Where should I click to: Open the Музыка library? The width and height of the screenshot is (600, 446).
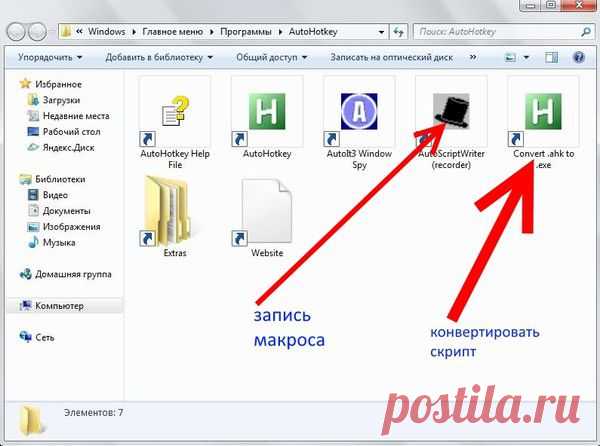click(x=59, y=243)
